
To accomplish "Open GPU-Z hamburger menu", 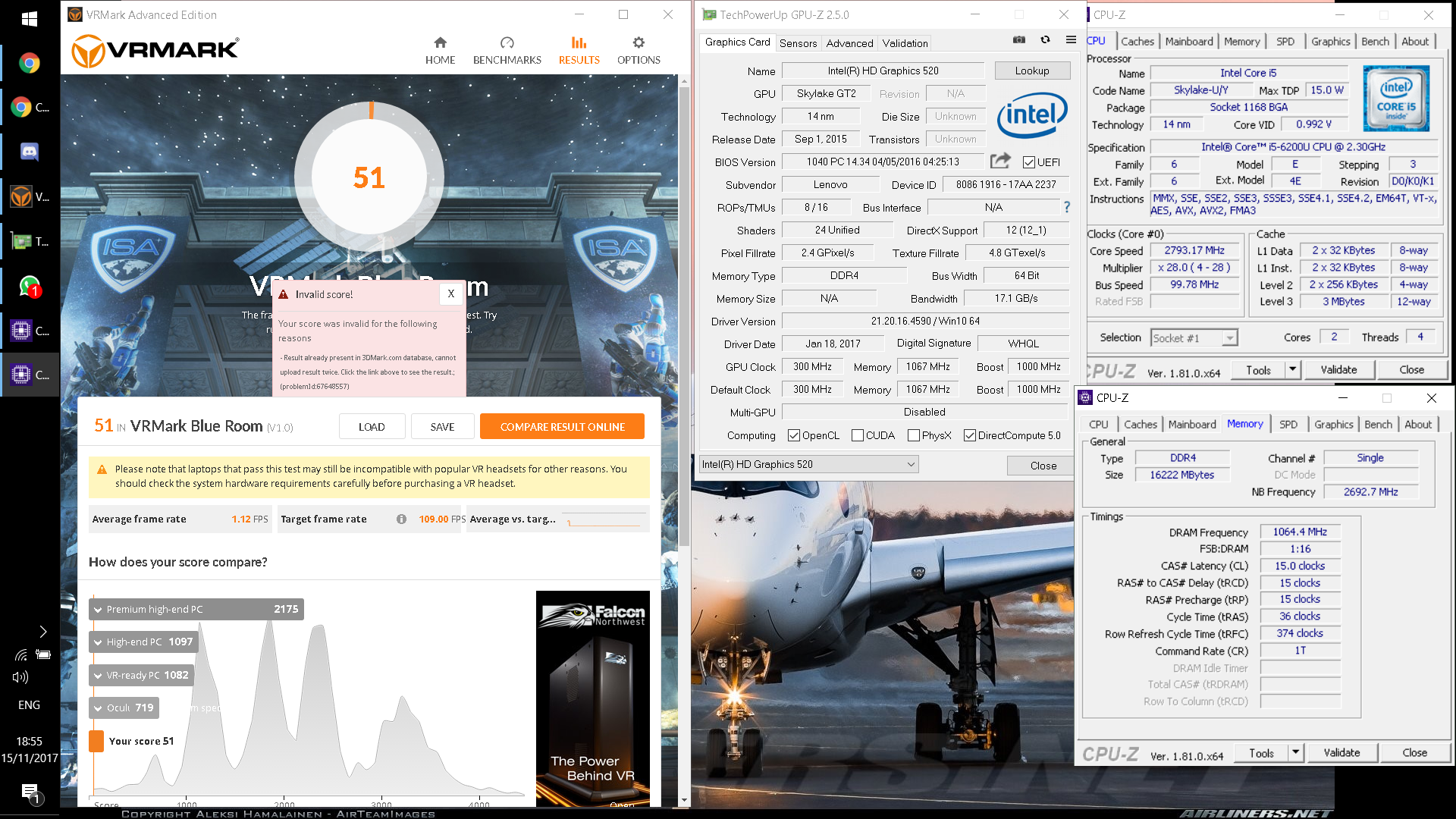I will pyautogui.click(x=1071, y=40).
